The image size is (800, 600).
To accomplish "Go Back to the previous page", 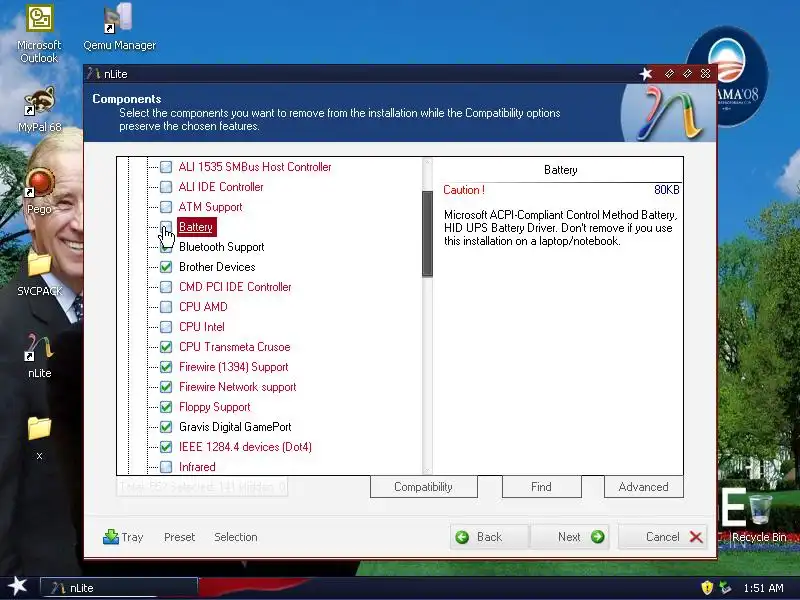I will 489,537.
